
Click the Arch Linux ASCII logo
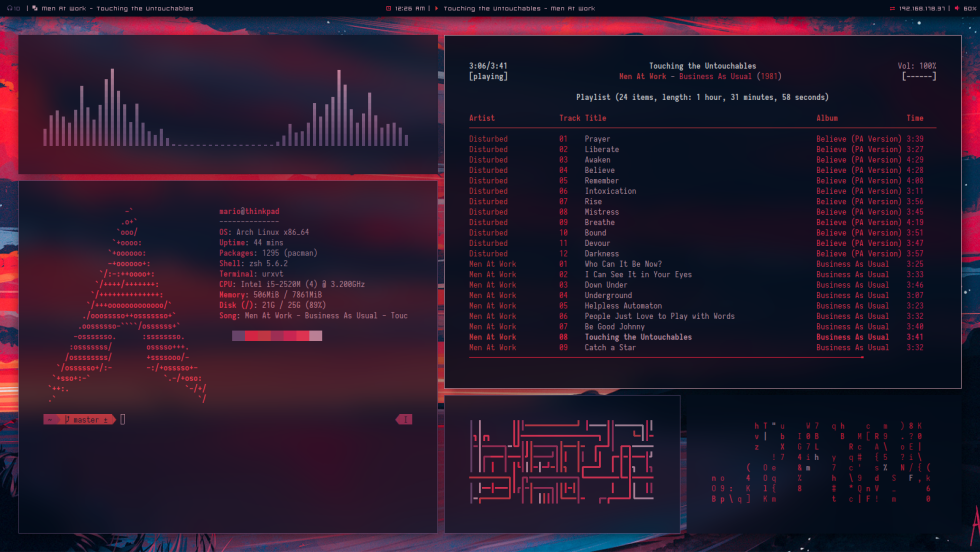tap(128, 305)
